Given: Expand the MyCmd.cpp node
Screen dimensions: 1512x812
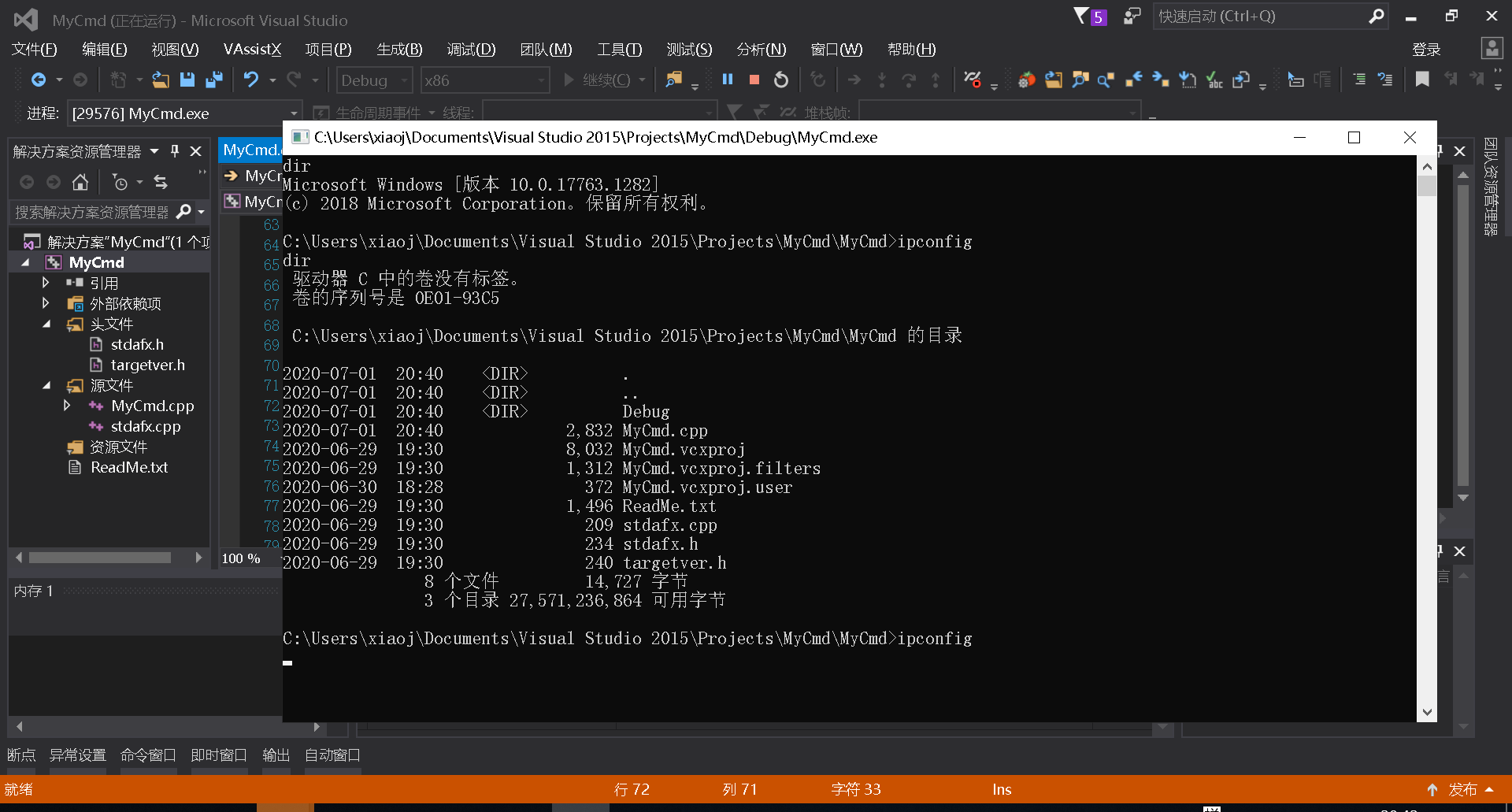Looking at the screenshot, I should tap(67, 405).
